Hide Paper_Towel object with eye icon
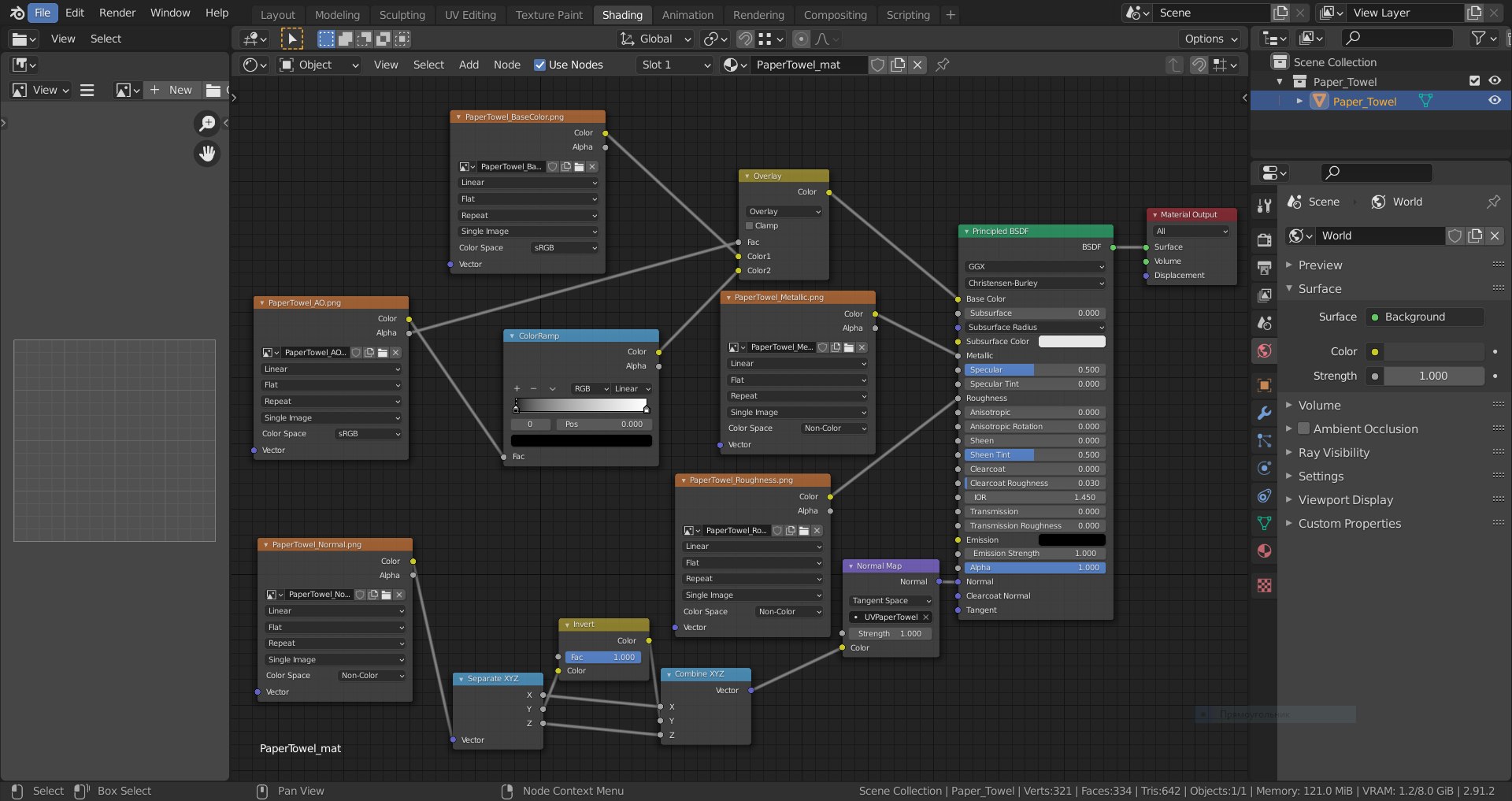Image resolution: width=1512 pixels, height=801 pixels. (1494, 101)
